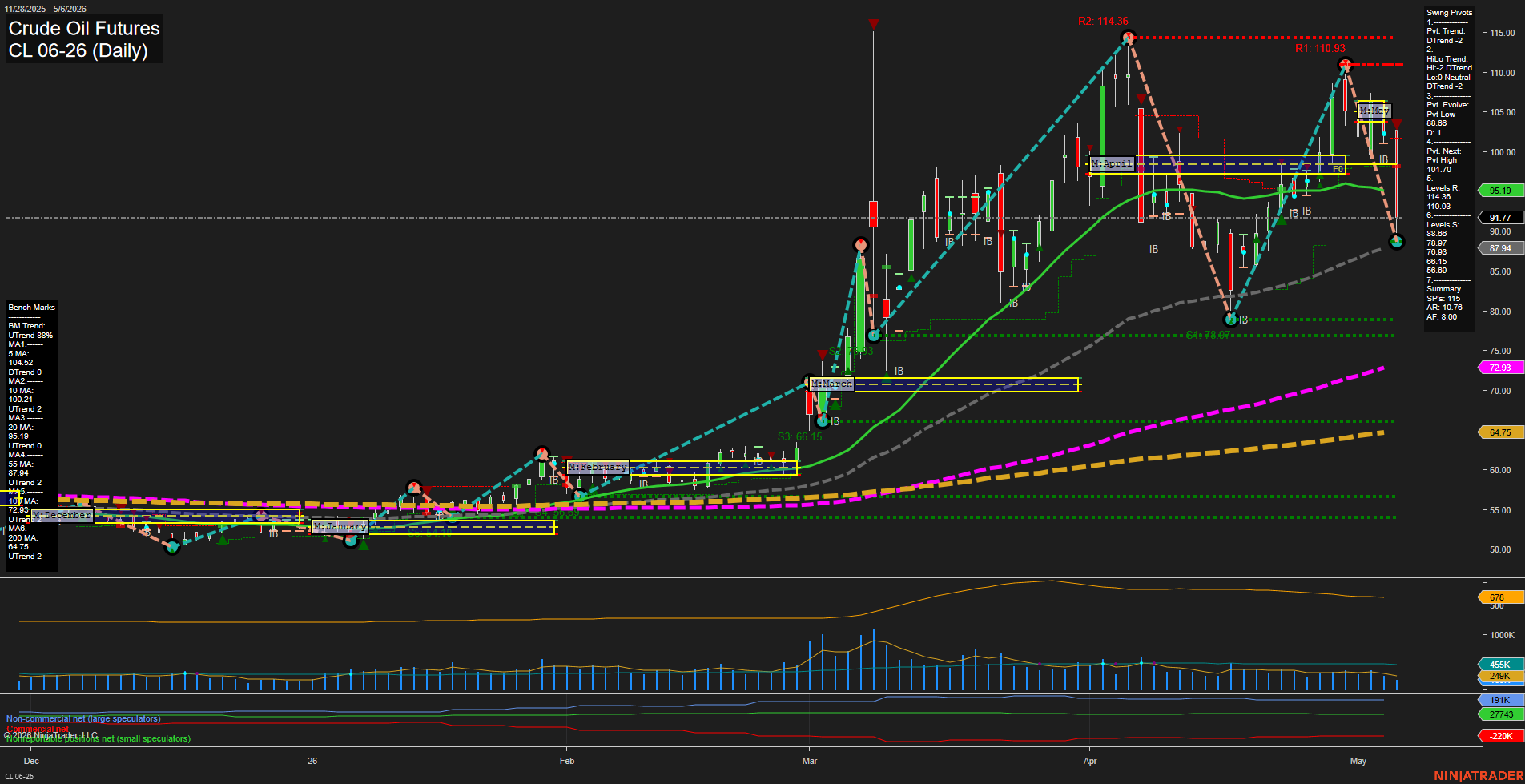Click the R2: 114.36 swing pivot marker

pos(1128,38)
